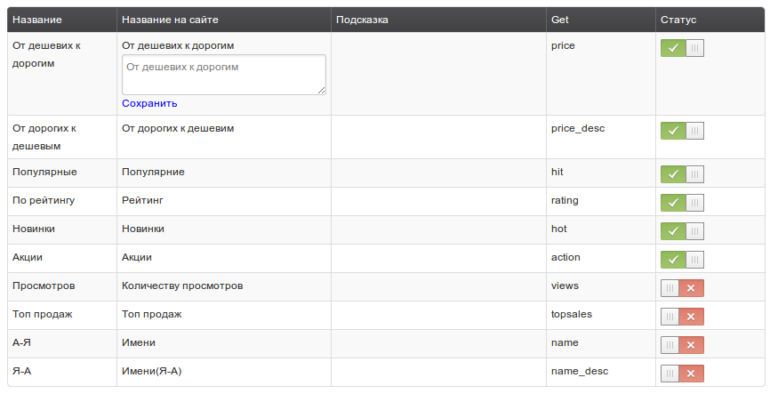This screenshot has width=770, height=394.
Task: Turn off the action row status
Action: click(x=682, y=259)
